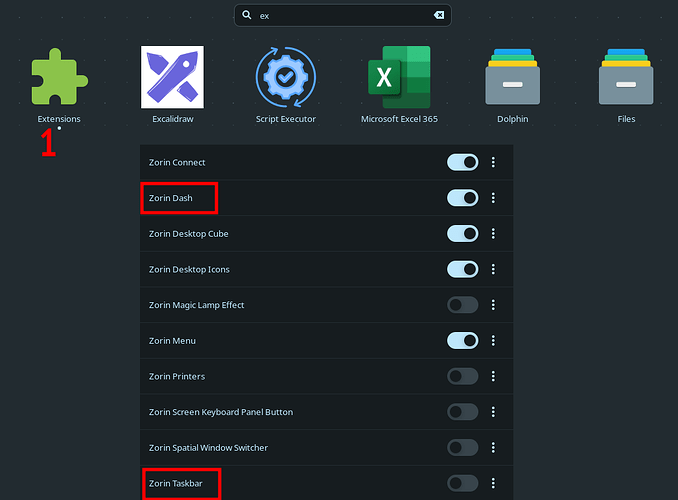Open the Zorin Desktop Cube options menu
Viewport: 678px width, 500px height.
click(x=493, y=234)
